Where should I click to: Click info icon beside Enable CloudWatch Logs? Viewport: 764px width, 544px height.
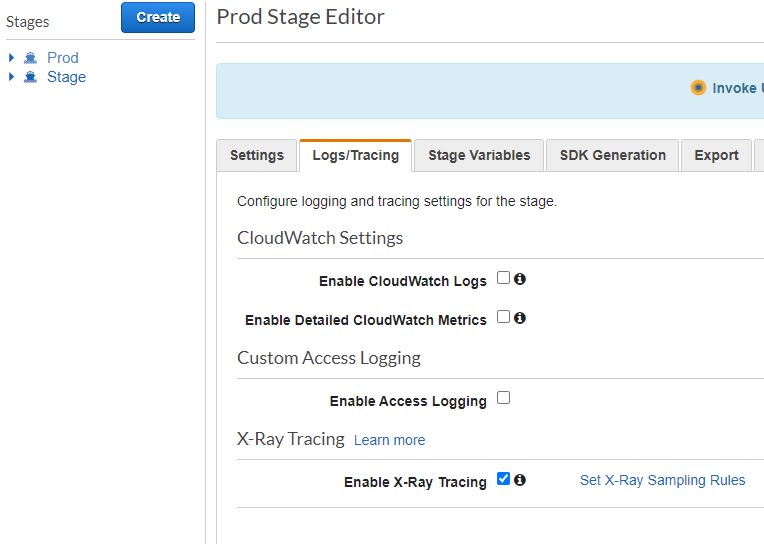click(520, 279)
